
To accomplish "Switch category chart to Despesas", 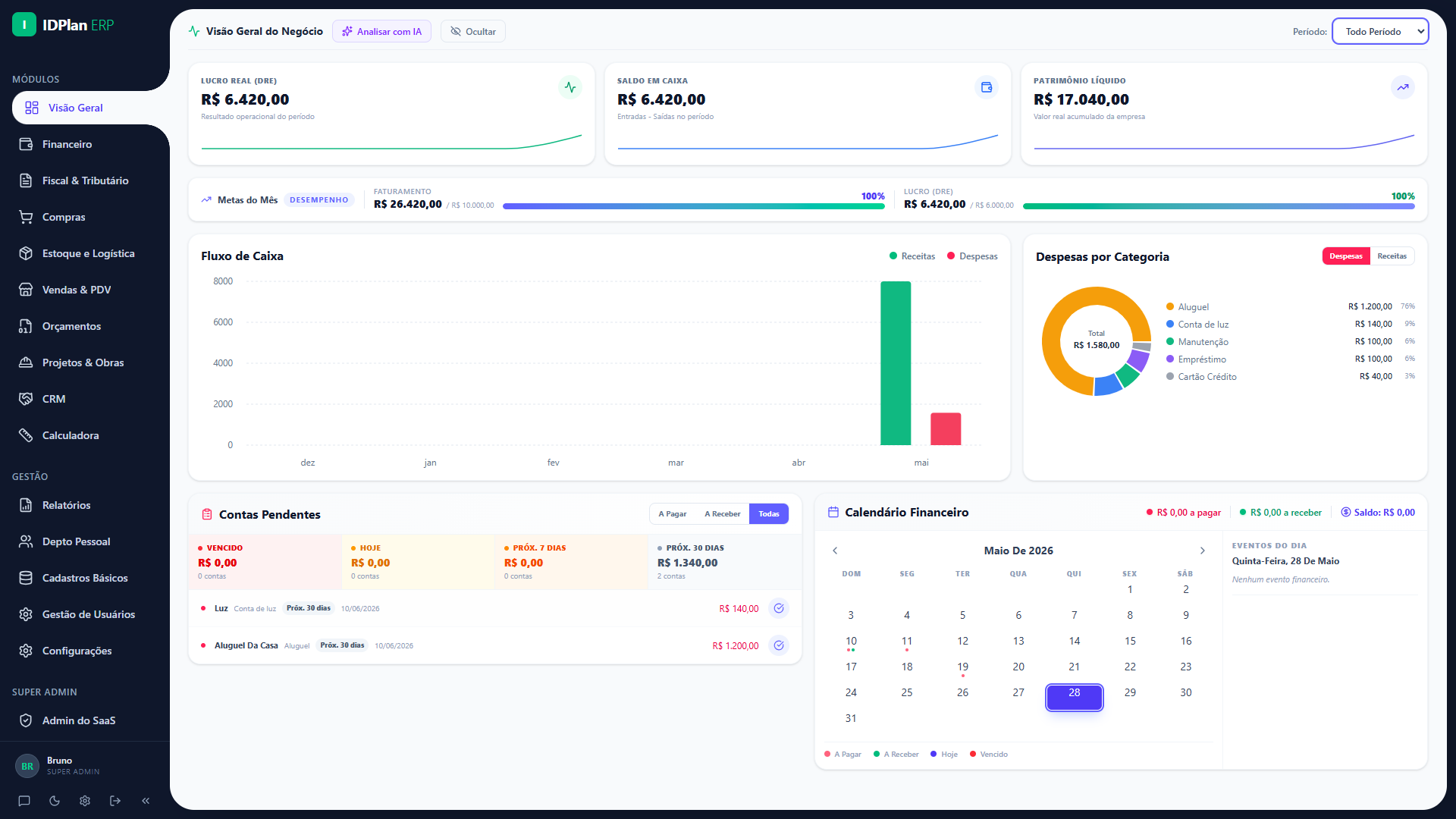I will click(x=1346, y=256).
